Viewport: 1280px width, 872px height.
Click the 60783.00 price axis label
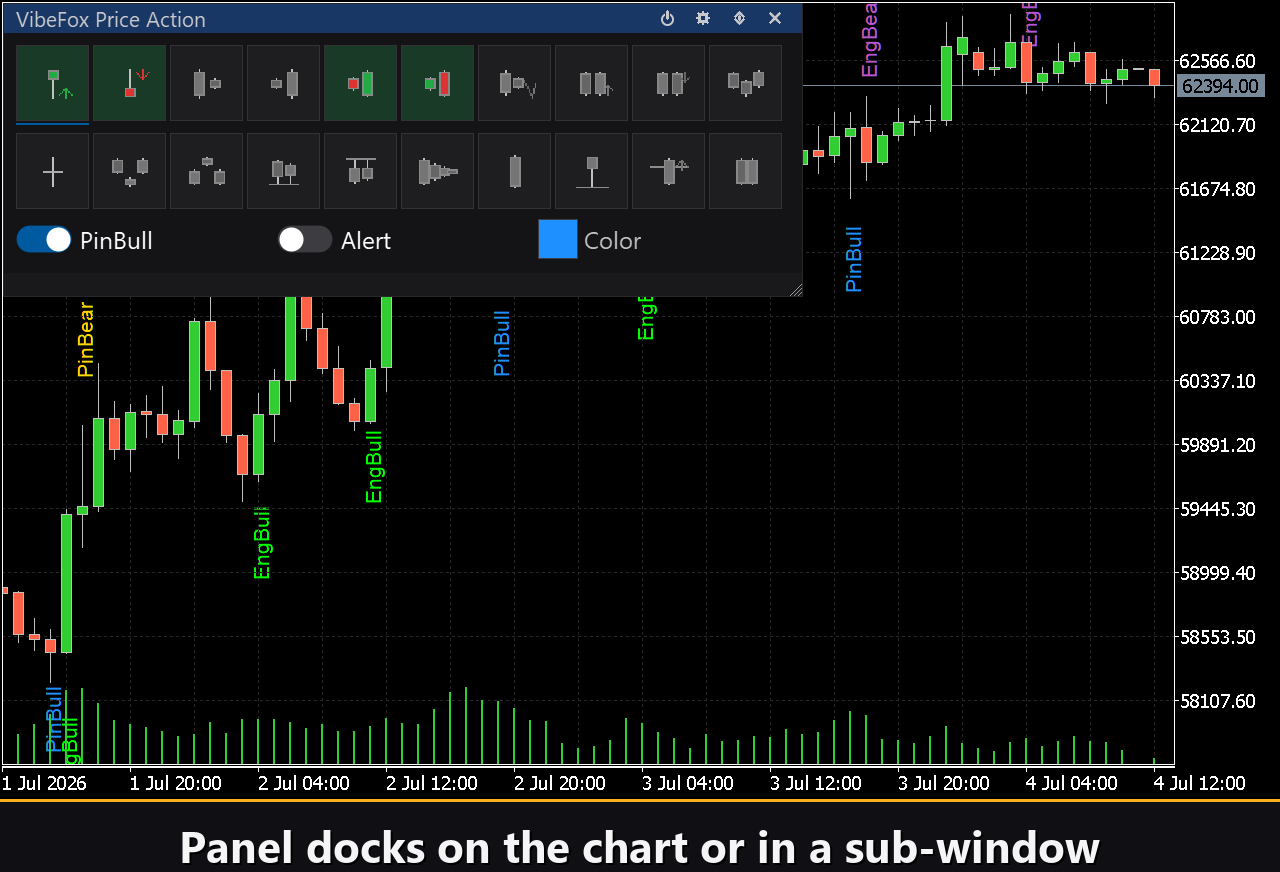1218,317
